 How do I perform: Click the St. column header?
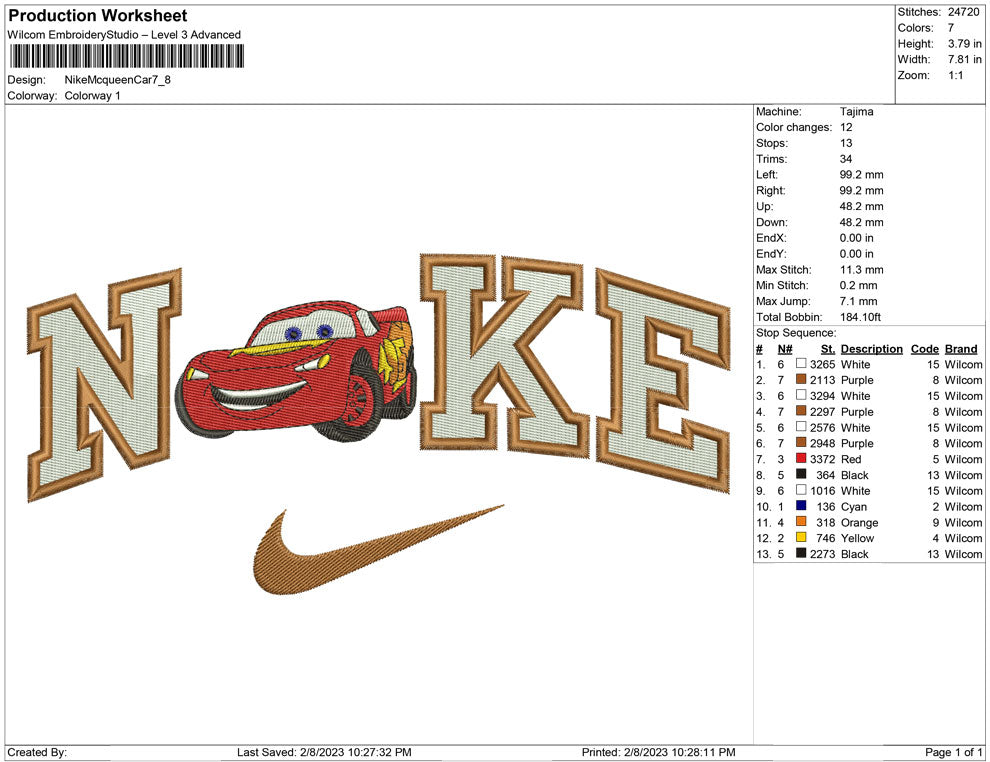tap(827, 349)
